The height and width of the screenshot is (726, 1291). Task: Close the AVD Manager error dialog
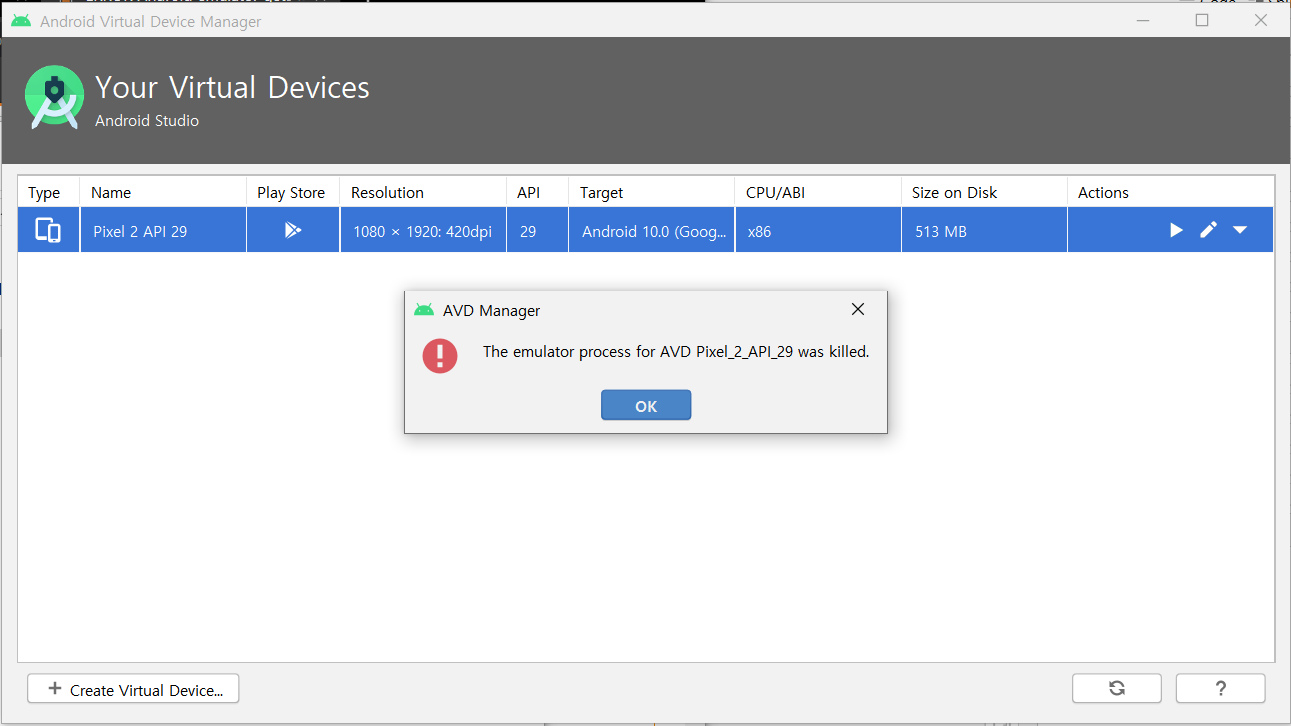[x=857, y=310]
